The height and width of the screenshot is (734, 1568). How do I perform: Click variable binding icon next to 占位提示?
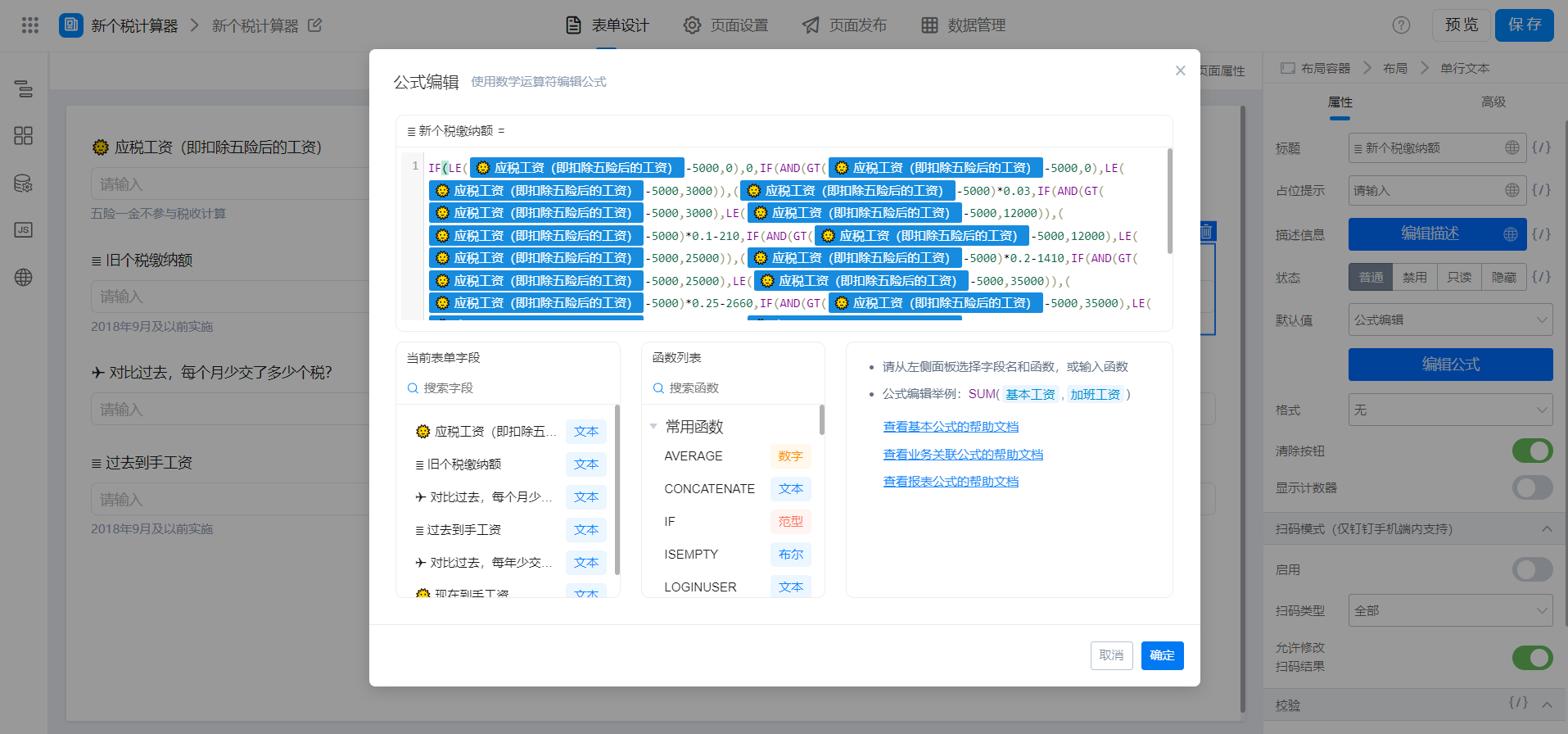[x=1541, y=190]
